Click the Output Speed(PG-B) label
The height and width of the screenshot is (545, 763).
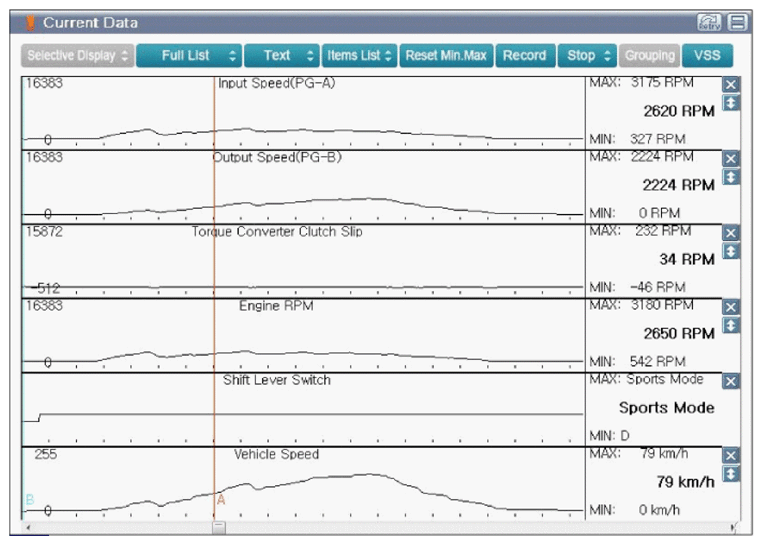click(x=277, y=157)
